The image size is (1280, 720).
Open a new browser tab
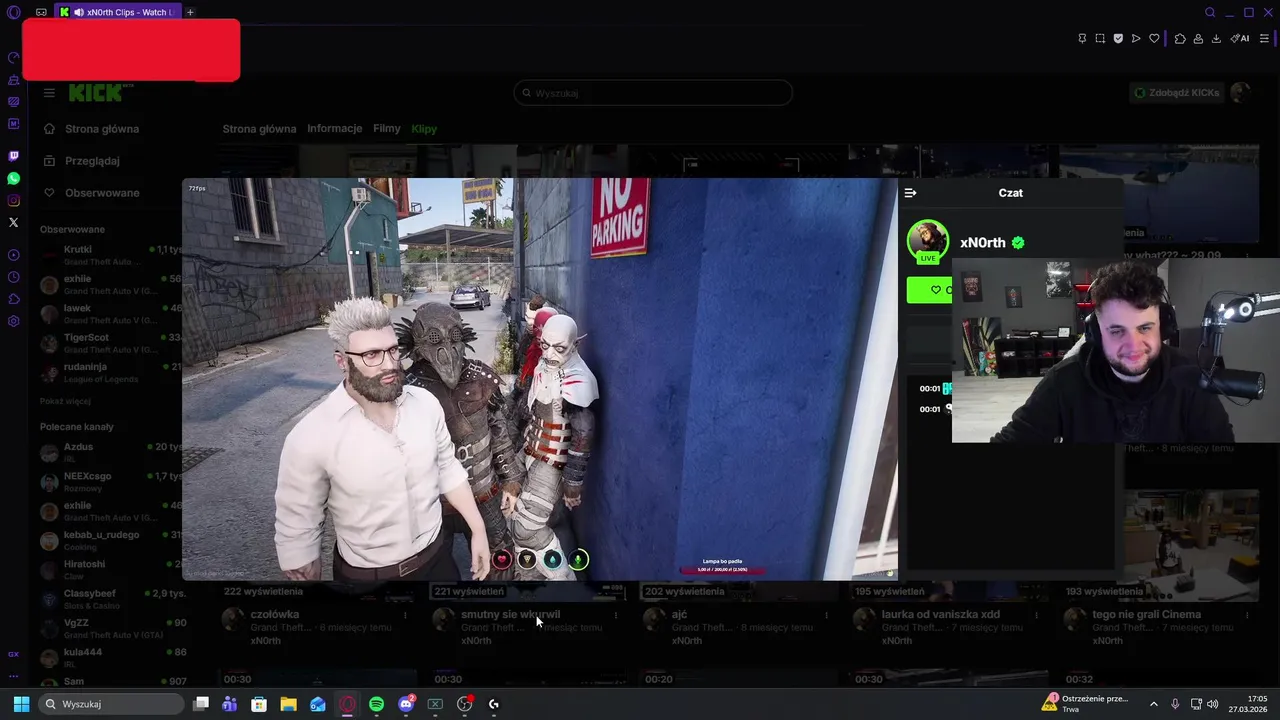[x=190, y=12]
